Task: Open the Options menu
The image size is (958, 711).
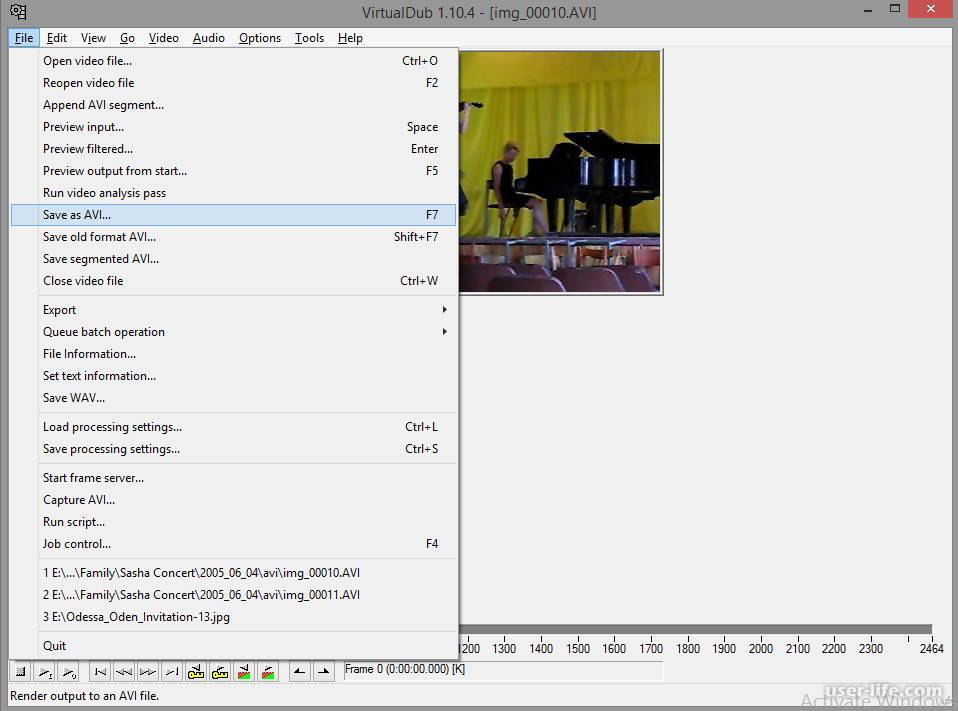Action: coord(260,38)
